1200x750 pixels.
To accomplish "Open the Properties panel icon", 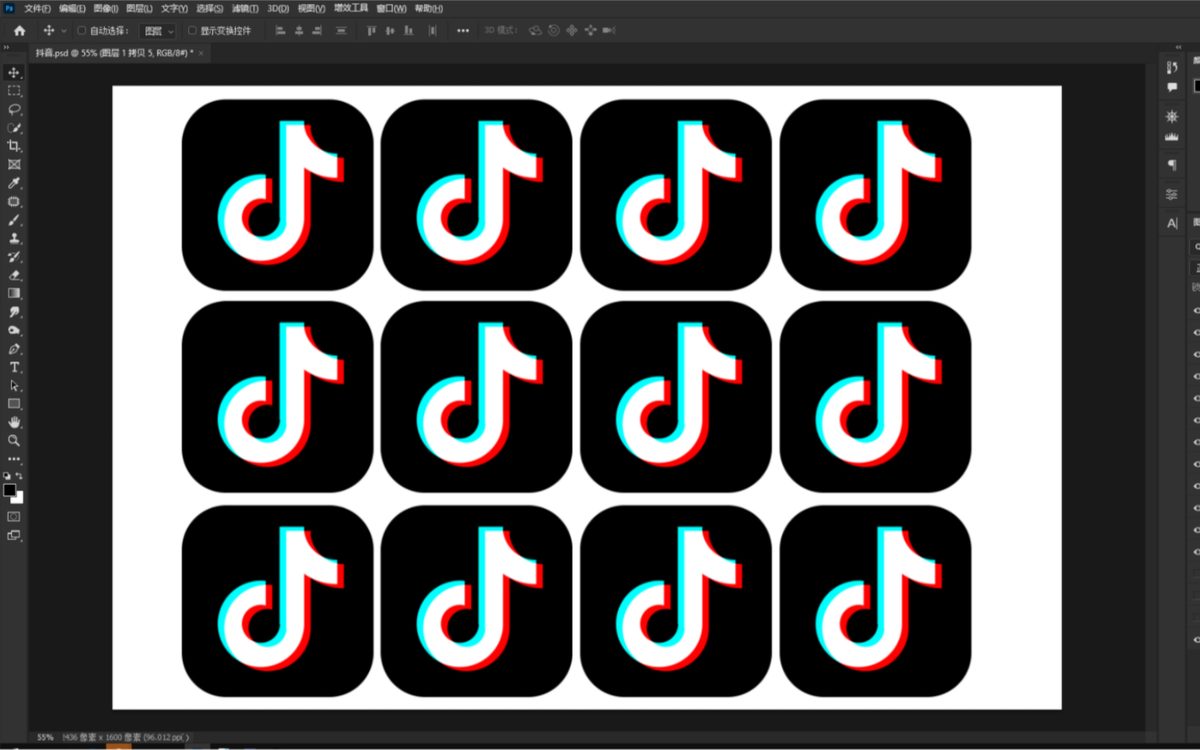I will pyautogui.click(x=1172, y=194).
